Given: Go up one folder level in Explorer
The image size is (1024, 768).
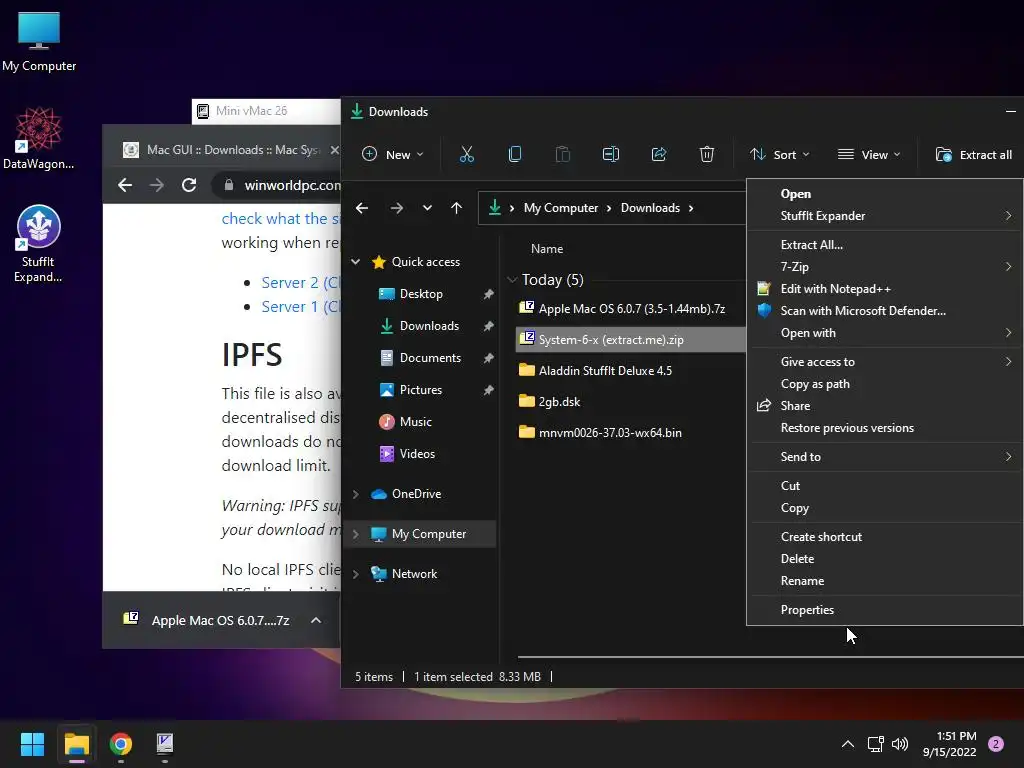Looking at the screenshot, I should click(456, 208).
